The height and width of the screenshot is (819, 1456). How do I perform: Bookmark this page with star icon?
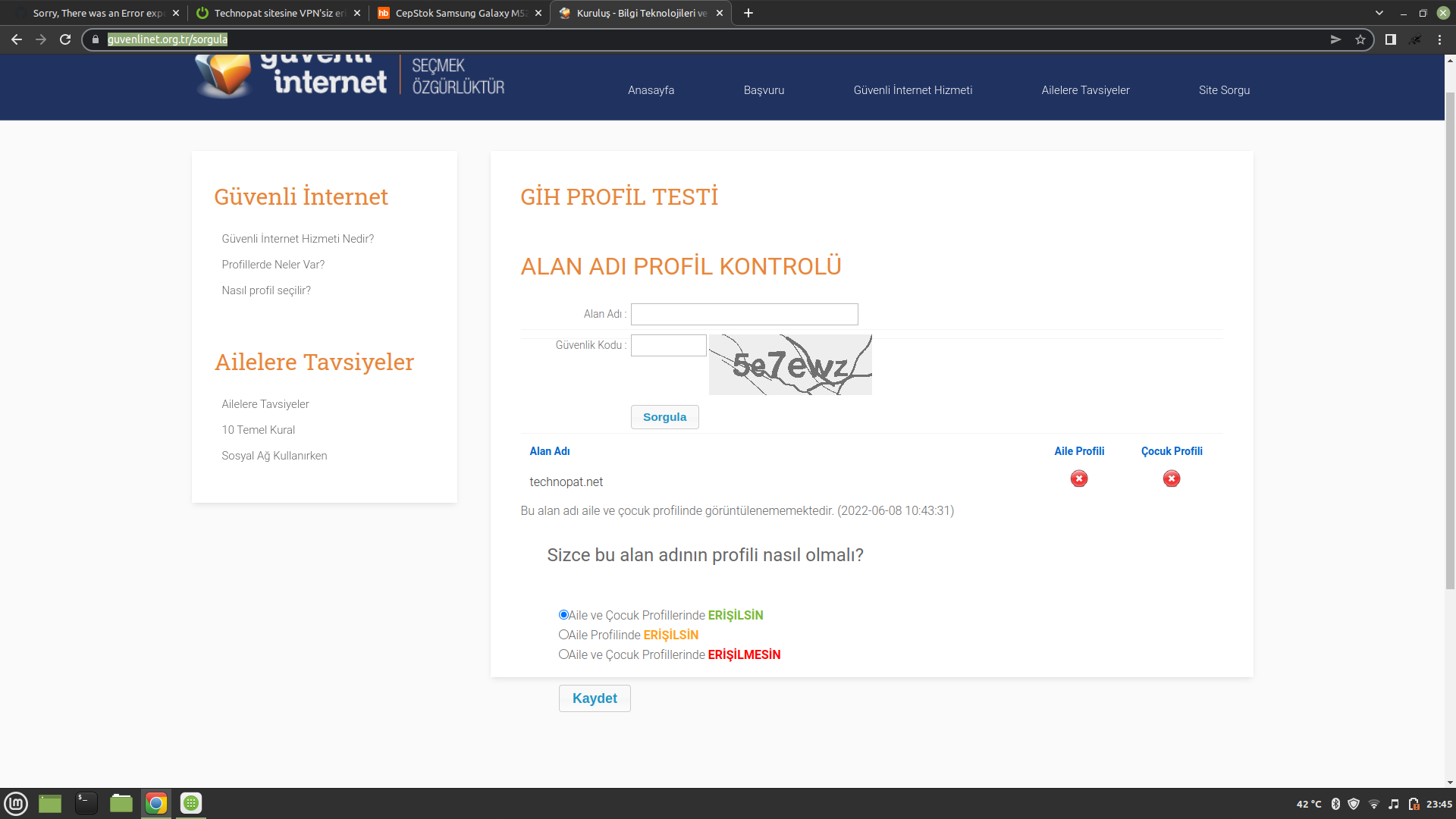(x=1360, y=39)
